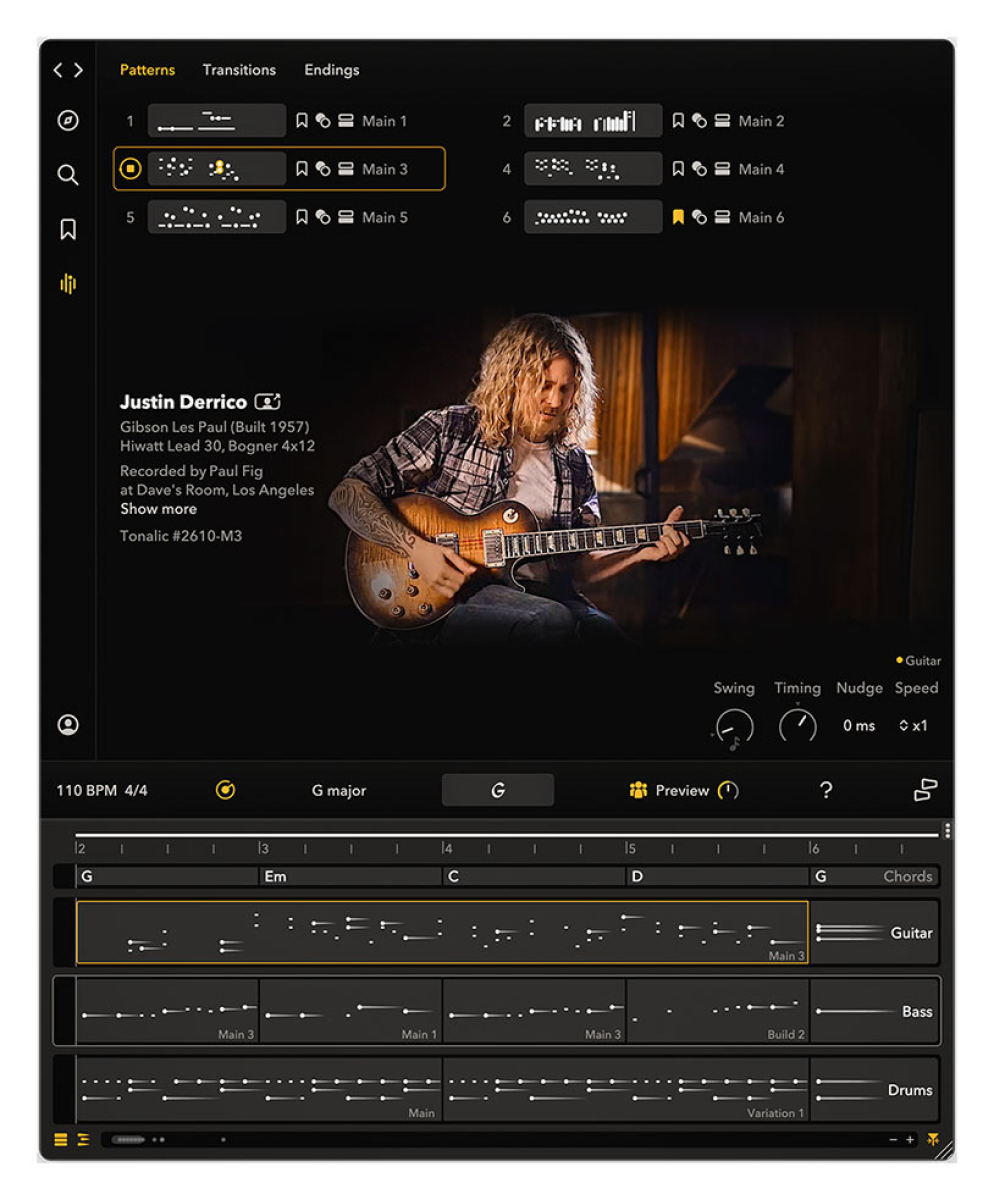The image size is (994, 1200).
Task: Adjust the Swing knob
Action: 734,725
